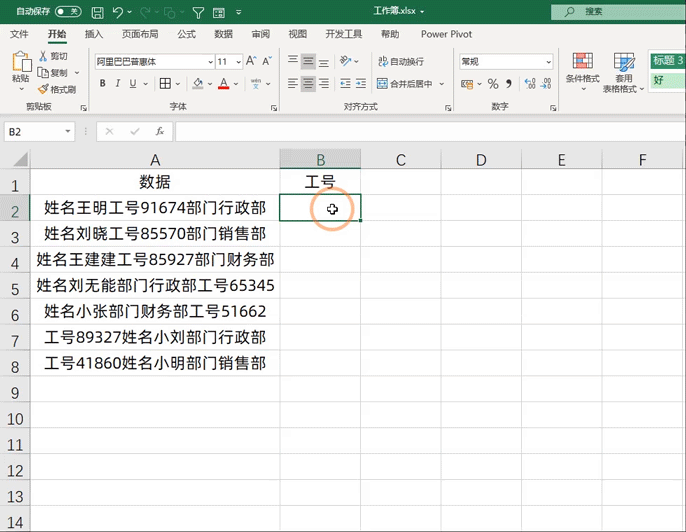Viewport: 686px width, 532px height.
Task: Select the 标题 3 cell style
Action: [668, 60]
